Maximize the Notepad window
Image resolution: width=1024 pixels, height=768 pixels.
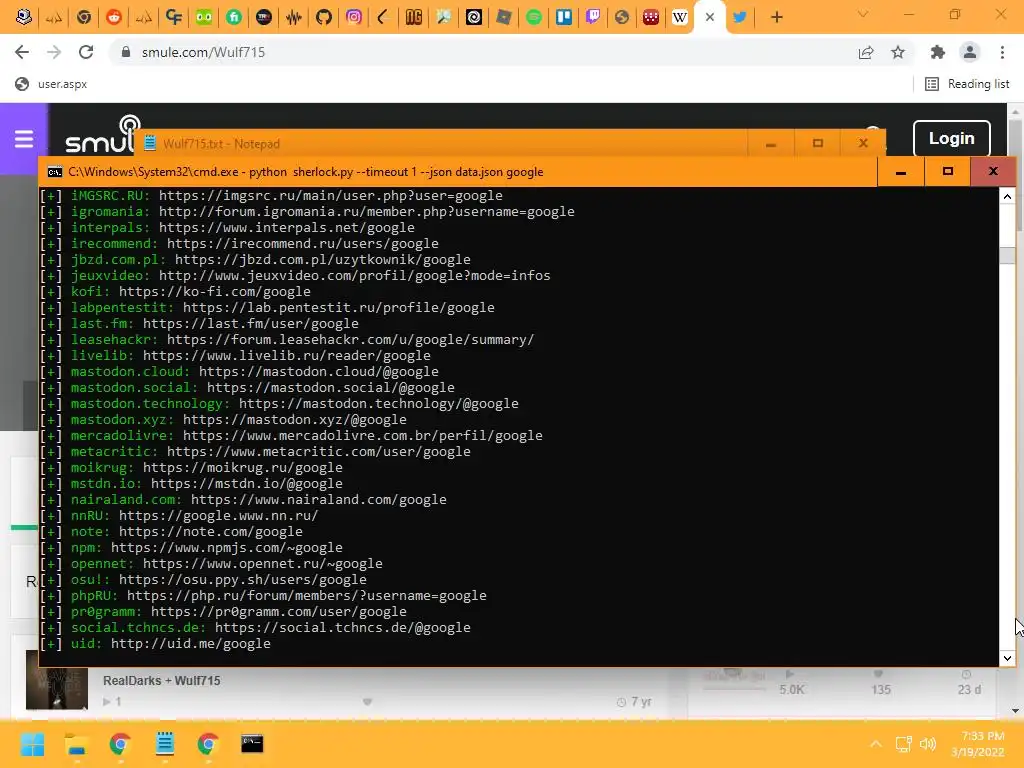point(818,143)
